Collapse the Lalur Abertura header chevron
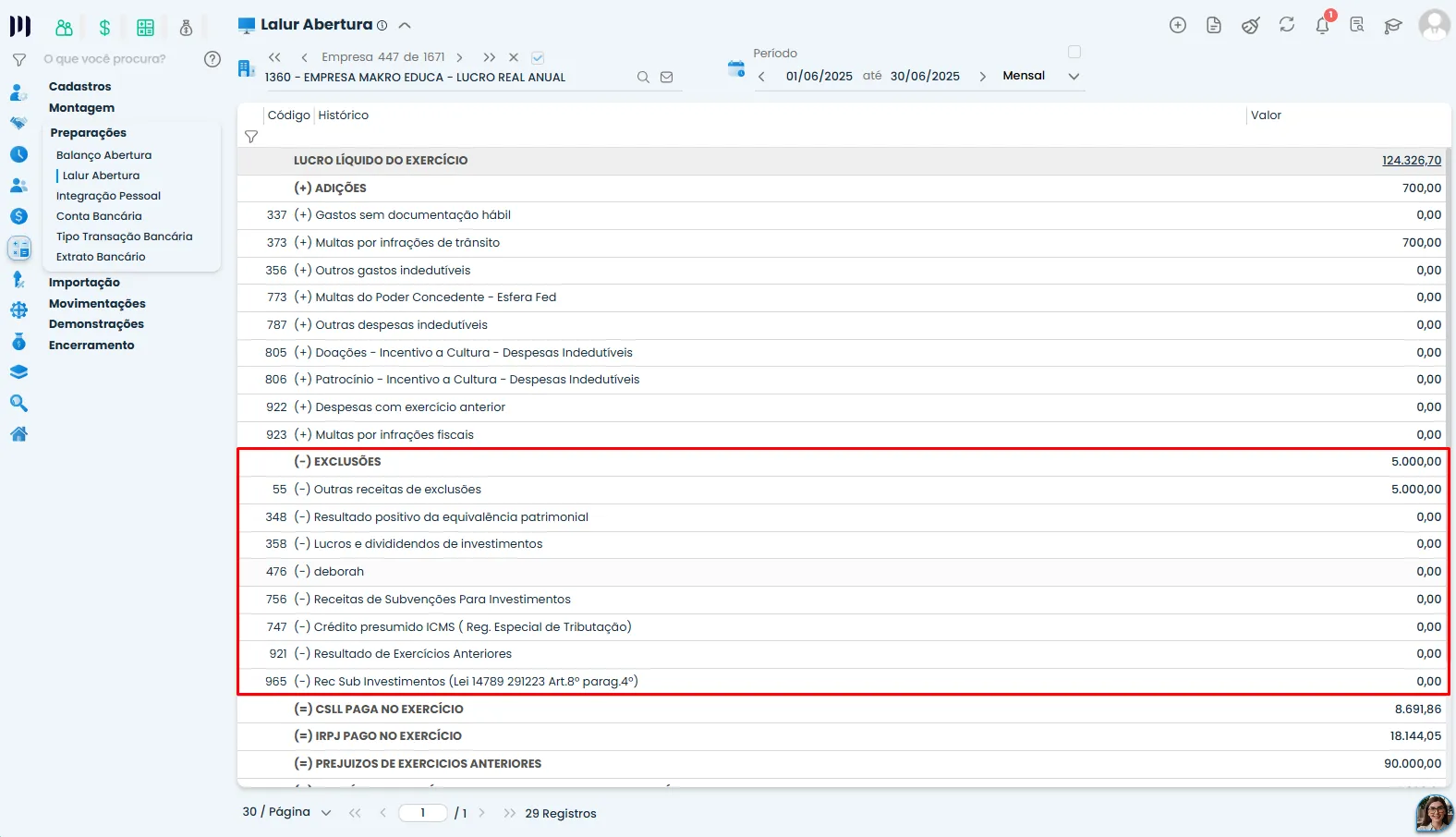 pyautogui.click(x=405, y=26)
